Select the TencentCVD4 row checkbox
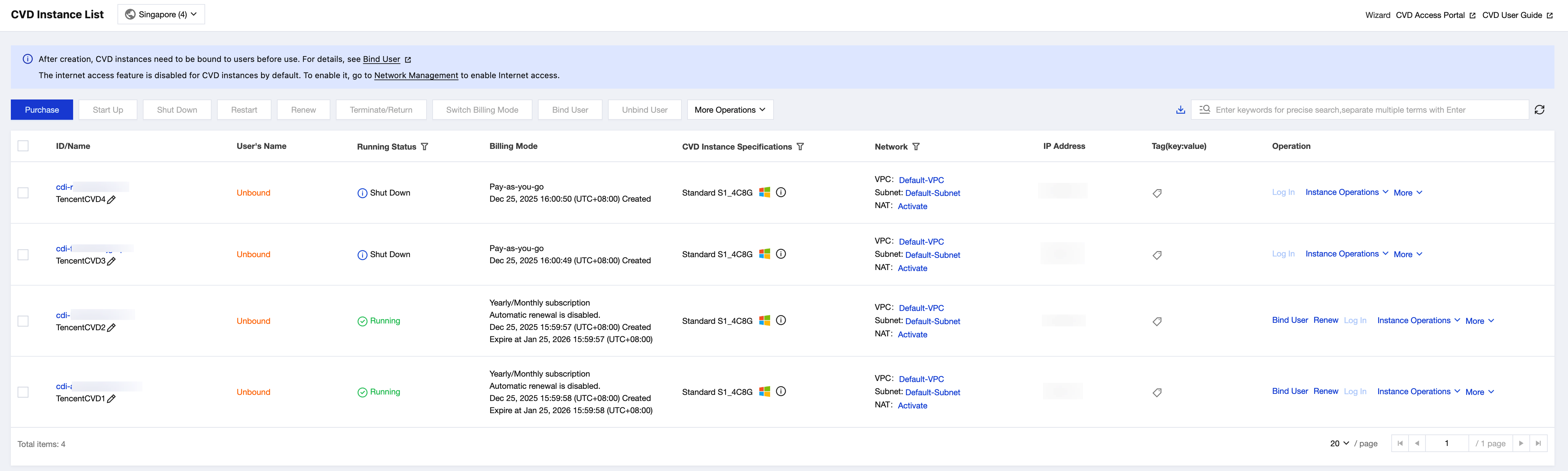Viewport: 1568px width, 471px height. [x=23, y=193]
